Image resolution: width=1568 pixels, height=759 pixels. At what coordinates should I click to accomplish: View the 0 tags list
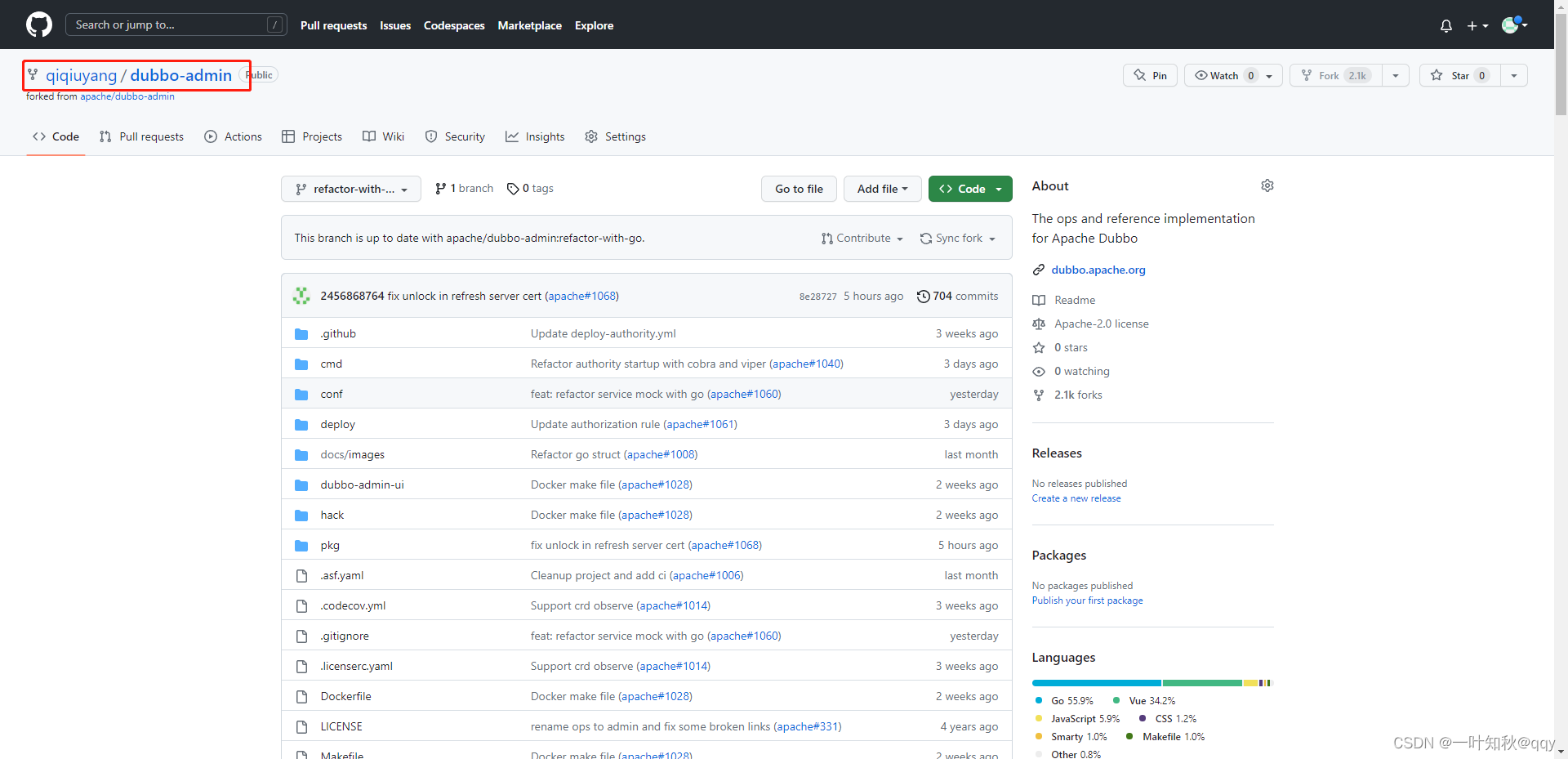[x=530, y=189]
